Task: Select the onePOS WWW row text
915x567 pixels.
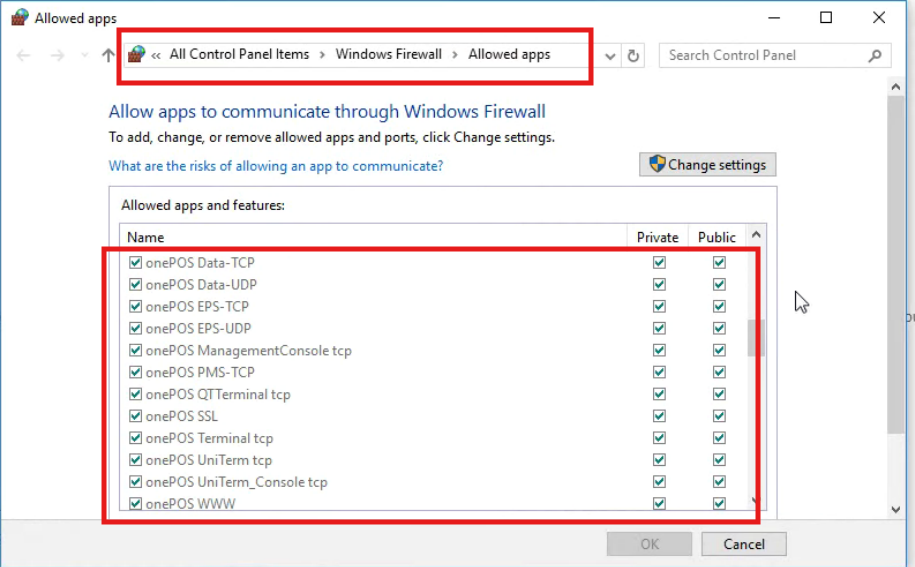Action: pyautogui.click(x=190, y=503)
